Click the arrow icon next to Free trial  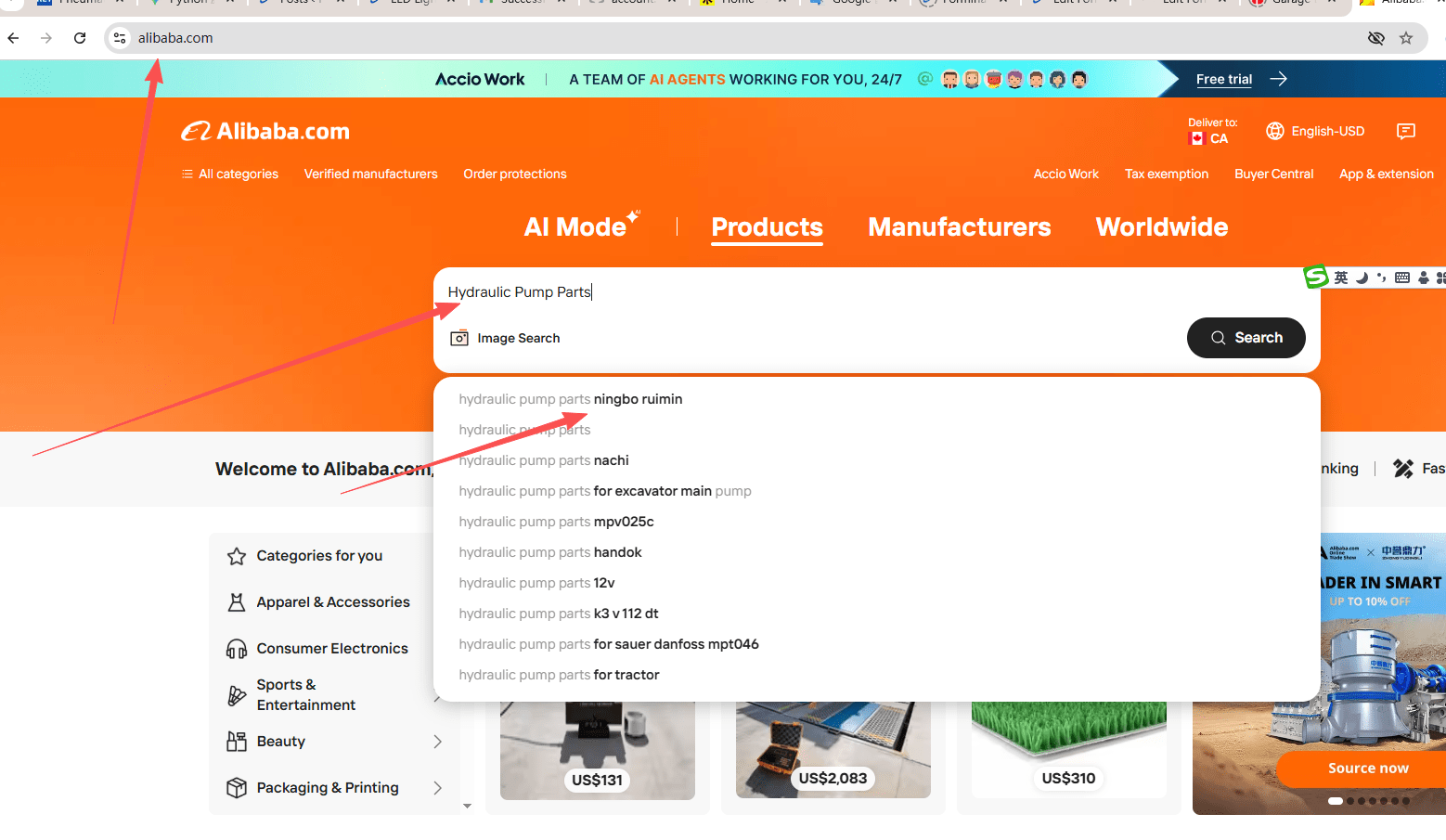tap(1279, 79)
